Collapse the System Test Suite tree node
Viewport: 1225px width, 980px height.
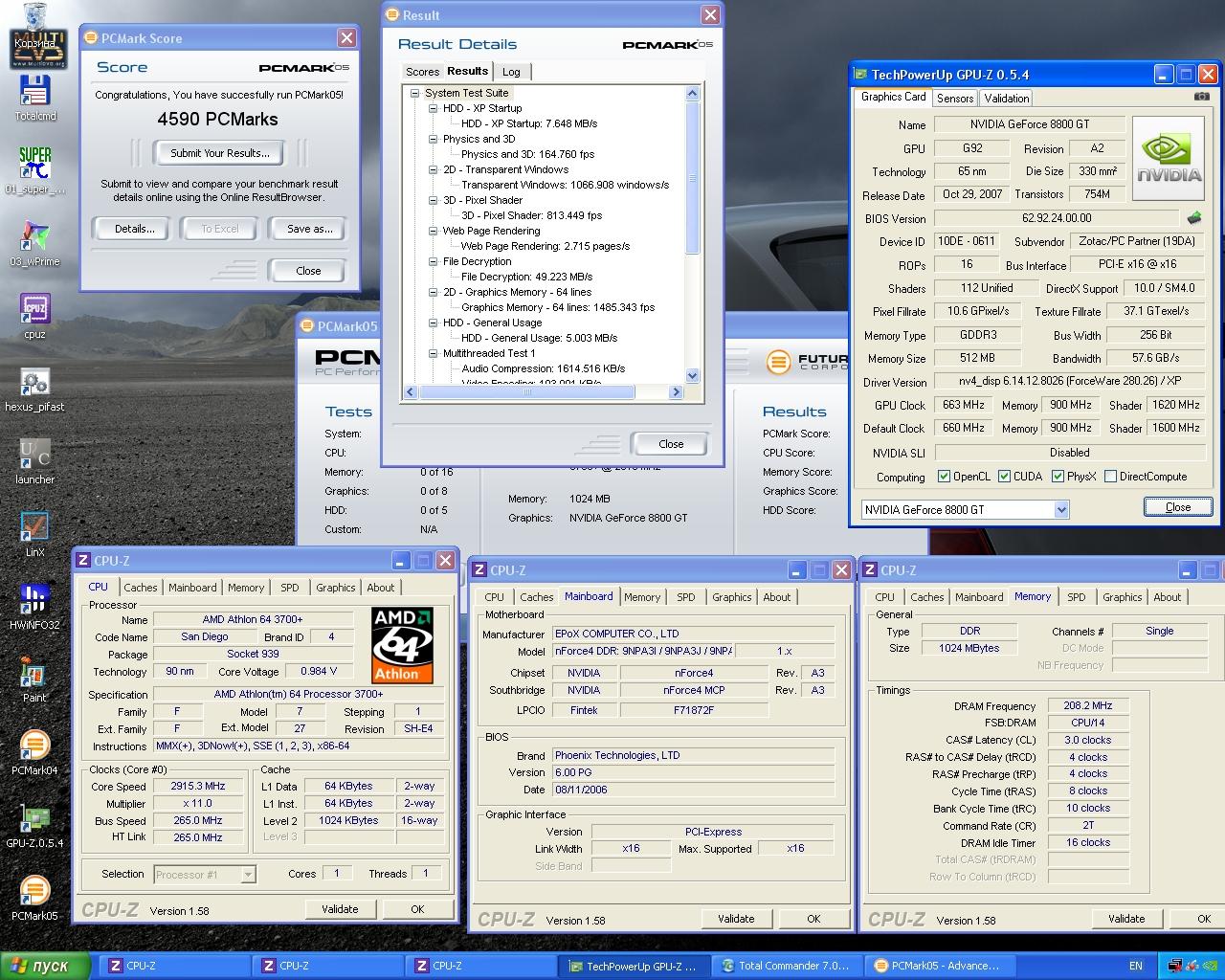coord(415,93)
